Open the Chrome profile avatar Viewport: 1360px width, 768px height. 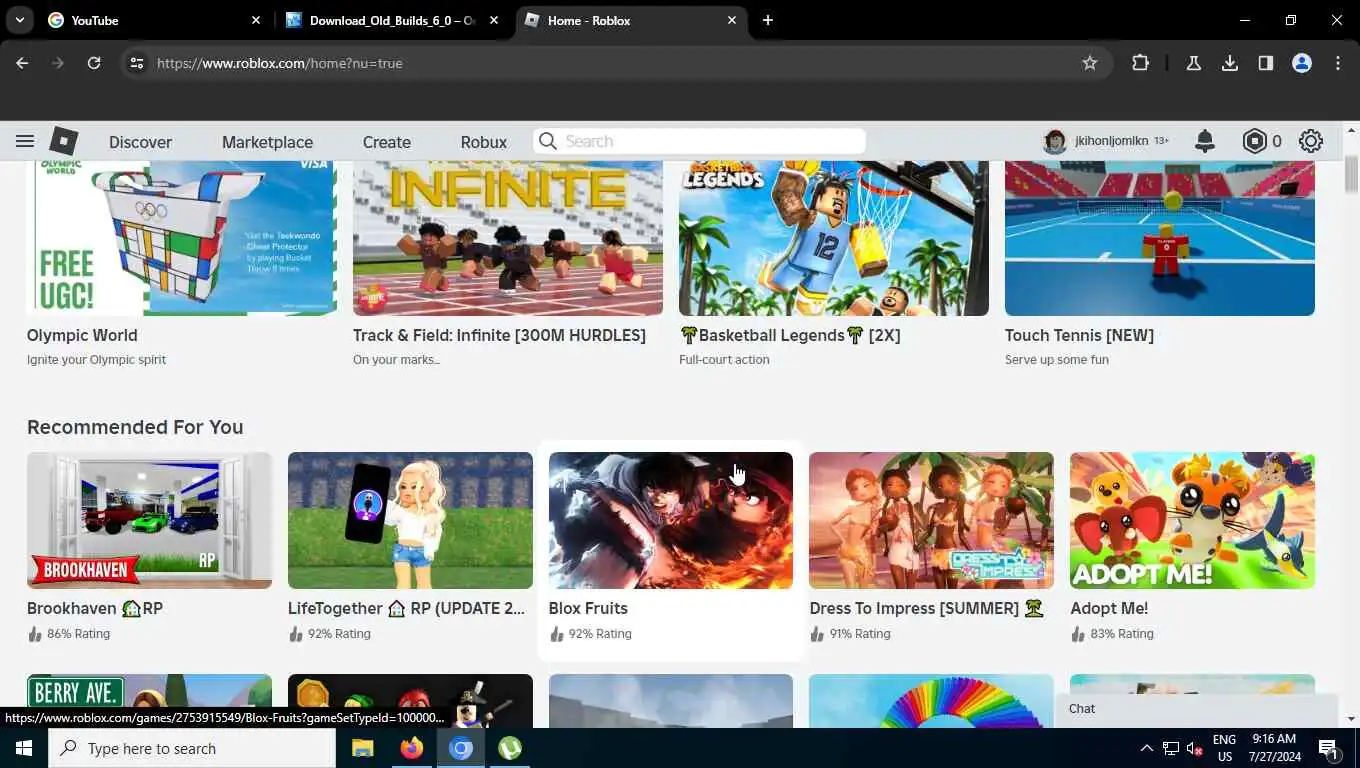pyautogui.click(x=1302, y=63)
